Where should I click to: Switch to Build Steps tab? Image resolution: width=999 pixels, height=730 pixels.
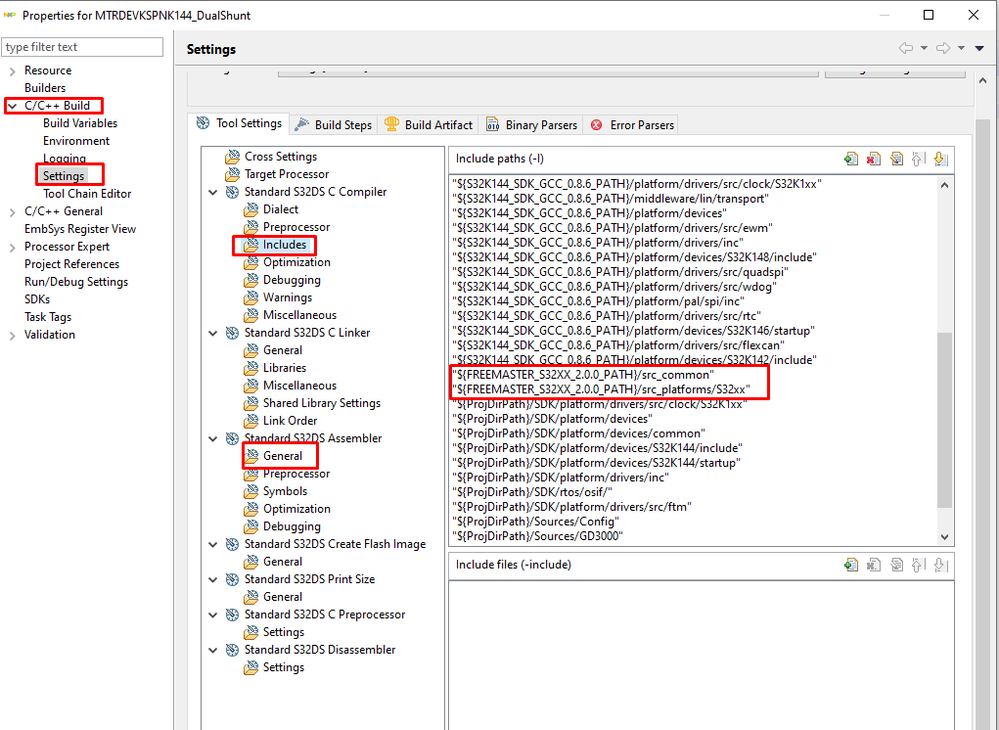(x=334, y=125)
